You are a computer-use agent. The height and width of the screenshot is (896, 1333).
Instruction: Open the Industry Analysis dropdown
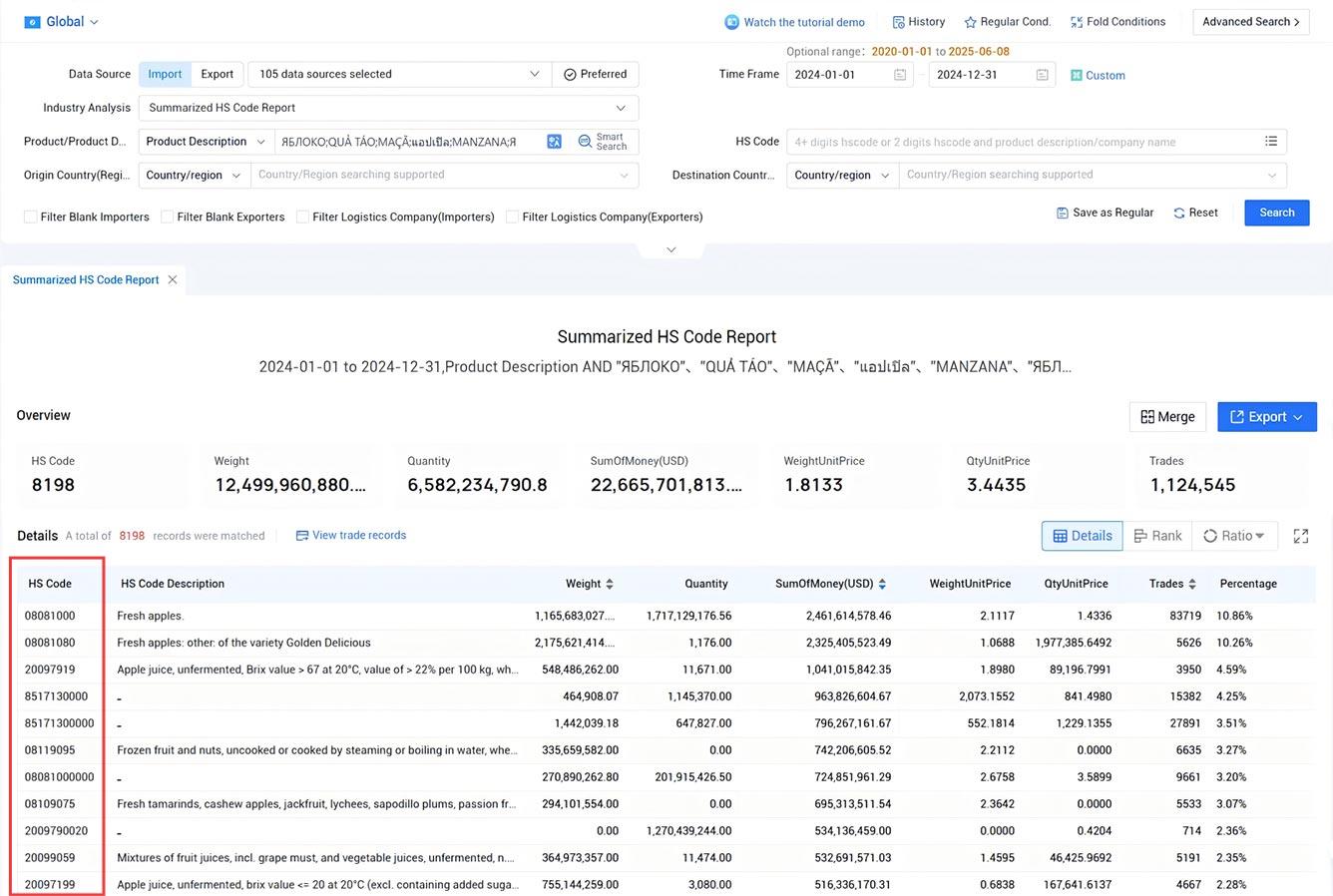click(389, 108)
